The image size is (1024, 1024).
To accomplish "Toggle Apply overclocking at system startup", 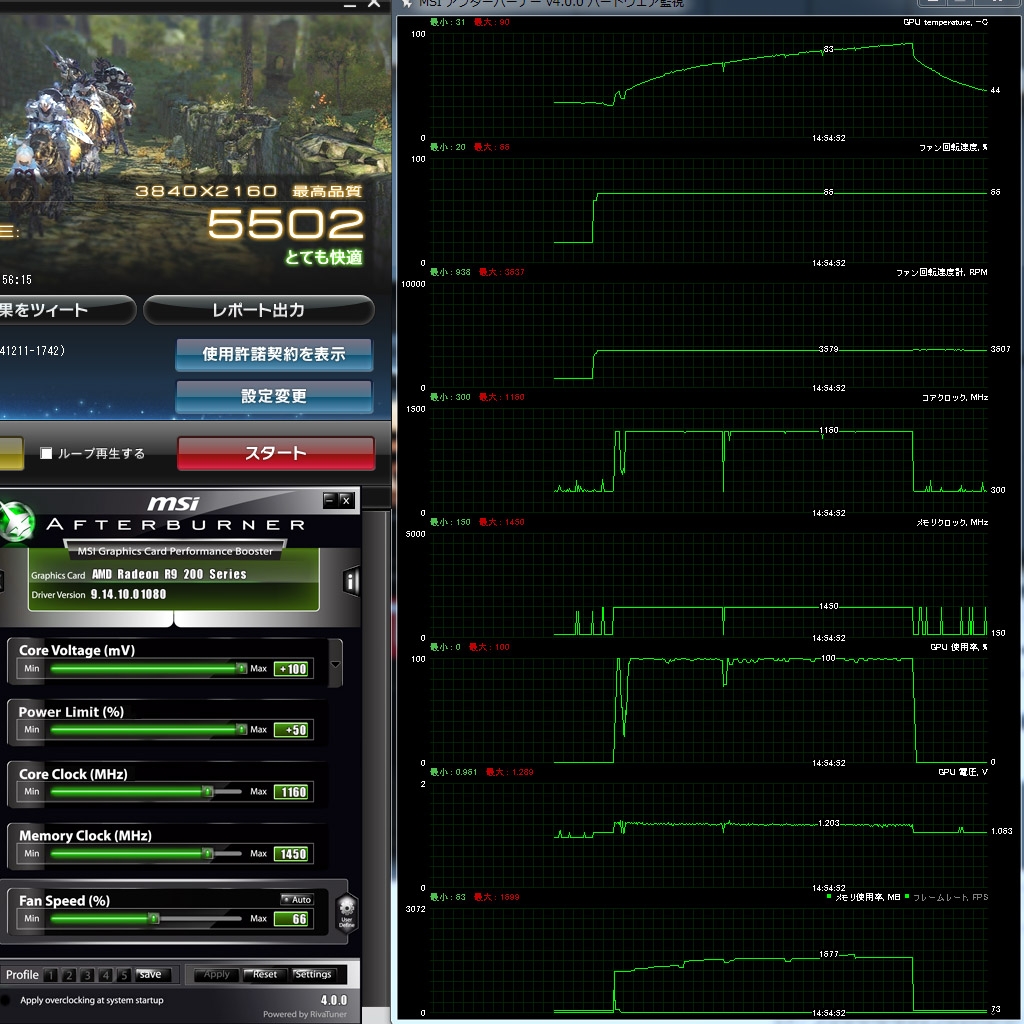I will pos(6,1000).
